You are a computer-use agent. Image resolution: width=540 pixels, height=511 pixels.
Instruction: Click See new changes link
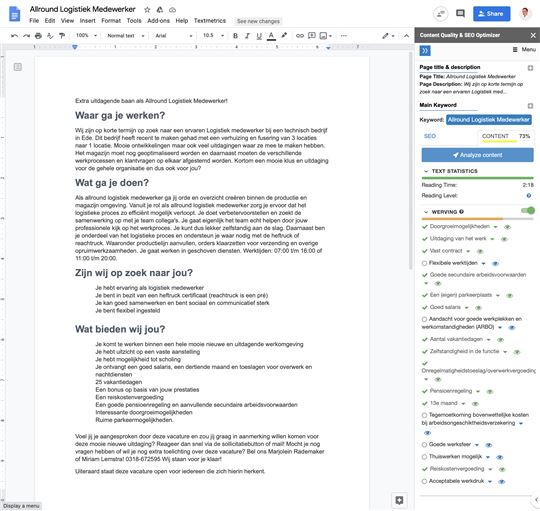tap(258, 21)
